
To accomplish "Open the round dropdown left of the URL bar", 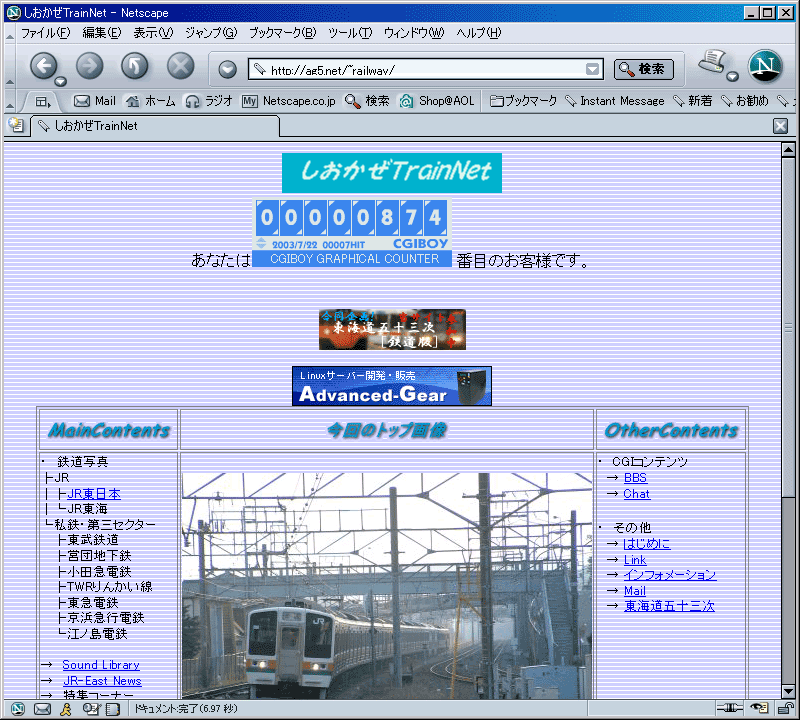I will tap(228, 69).
